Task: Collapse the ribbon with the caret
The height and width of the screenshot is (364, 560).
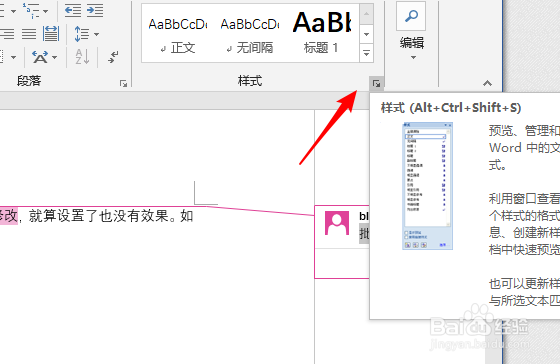Action: (487, 84)
